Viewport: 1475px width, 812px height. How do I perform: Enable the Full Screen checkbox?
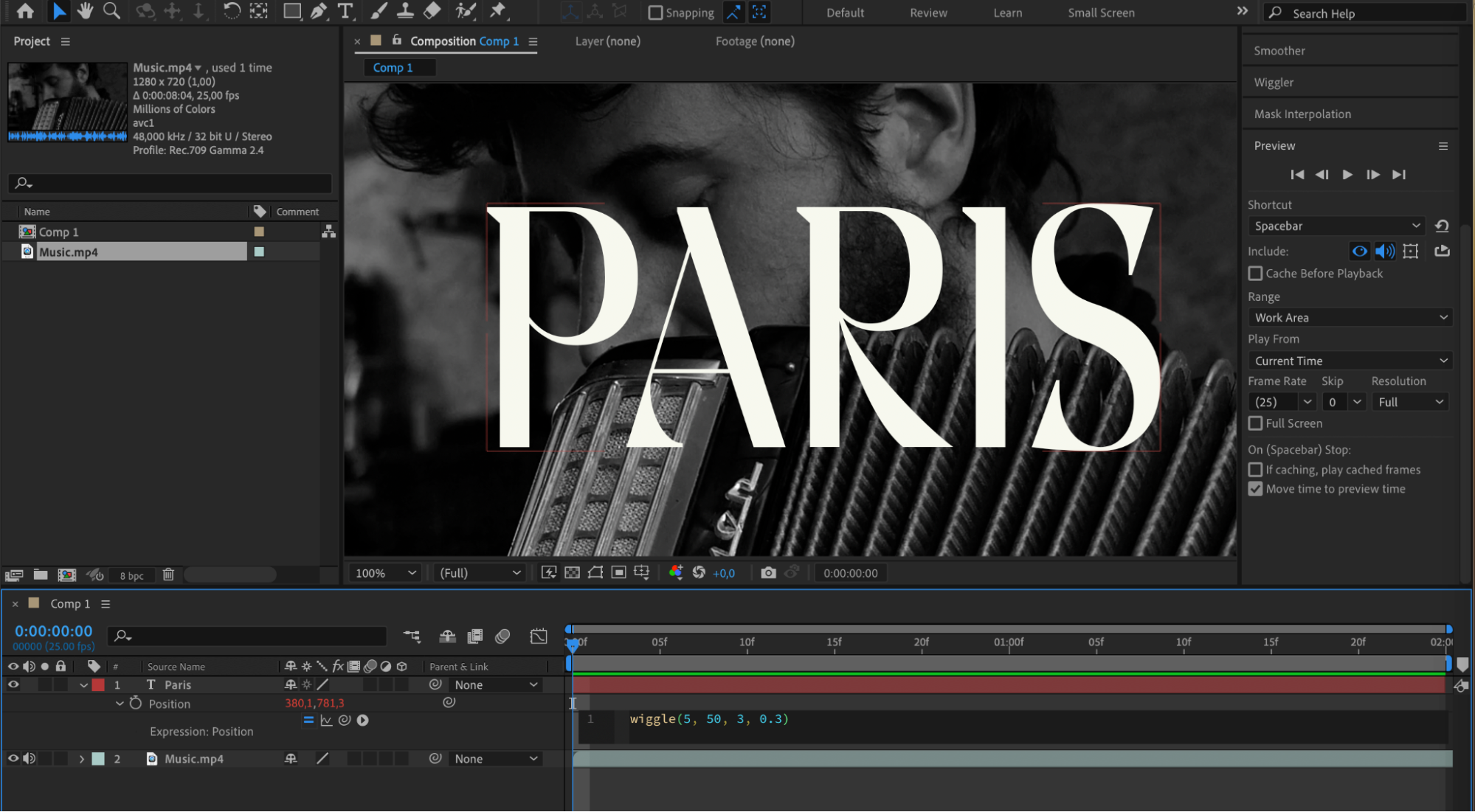[1255, 423]
